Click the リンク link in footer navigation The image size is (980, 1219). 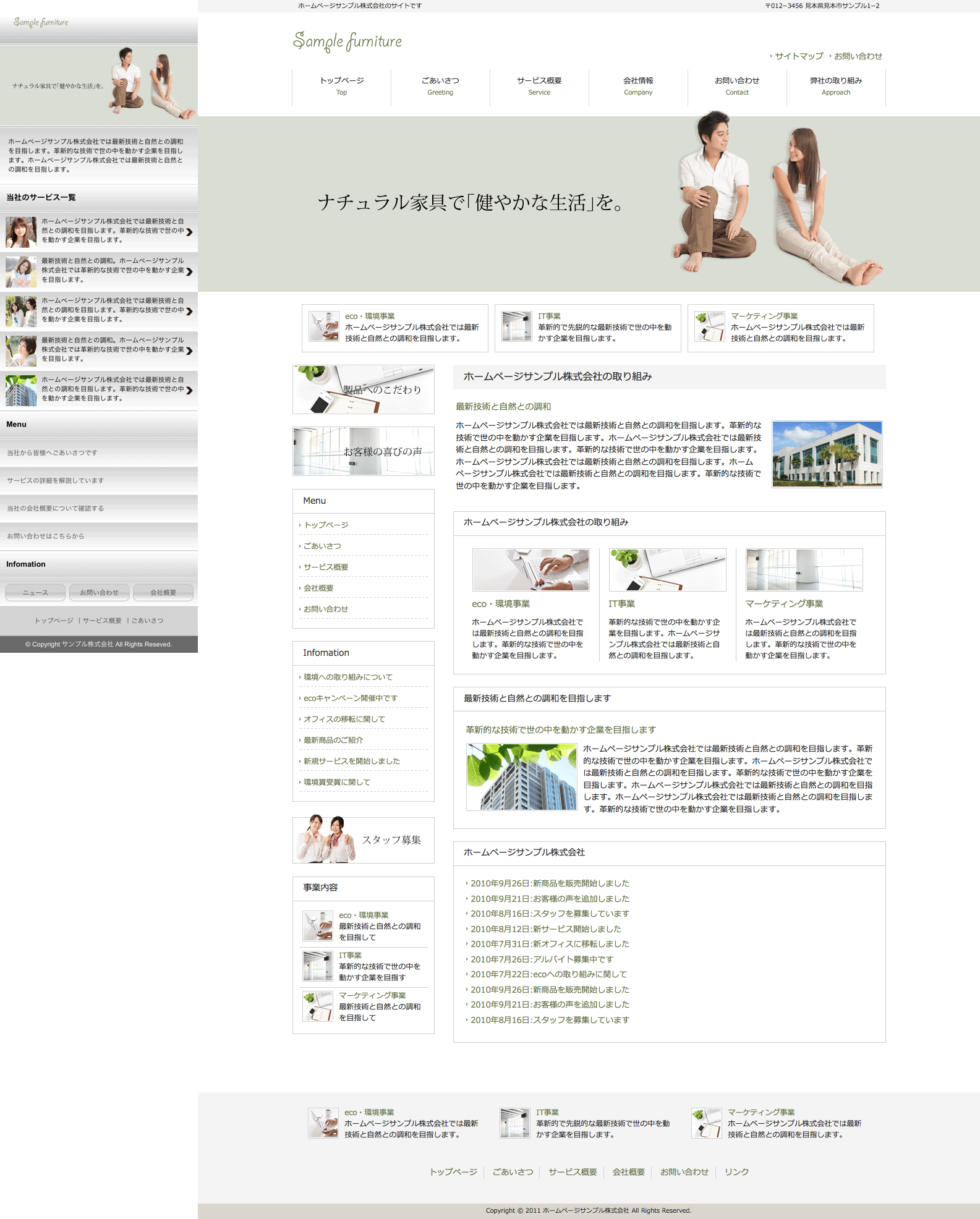736,1172
